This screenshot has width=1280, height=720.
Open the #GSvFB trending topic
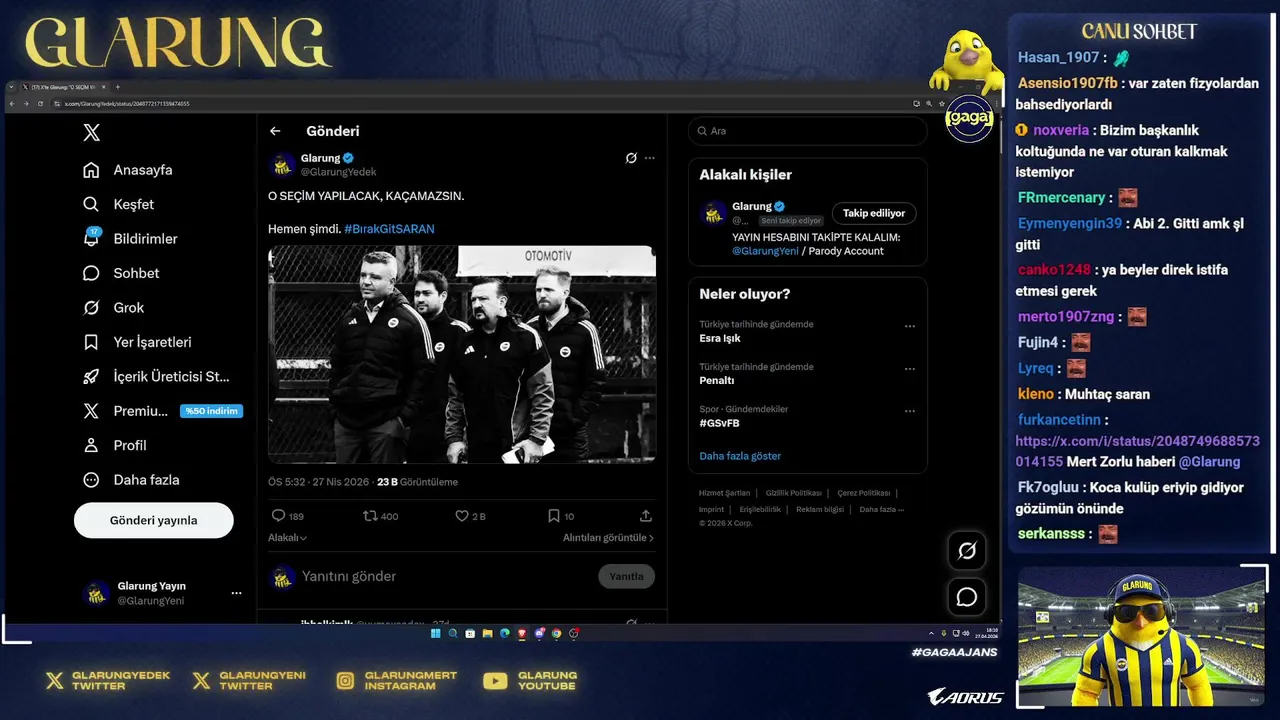click(720, 424)
